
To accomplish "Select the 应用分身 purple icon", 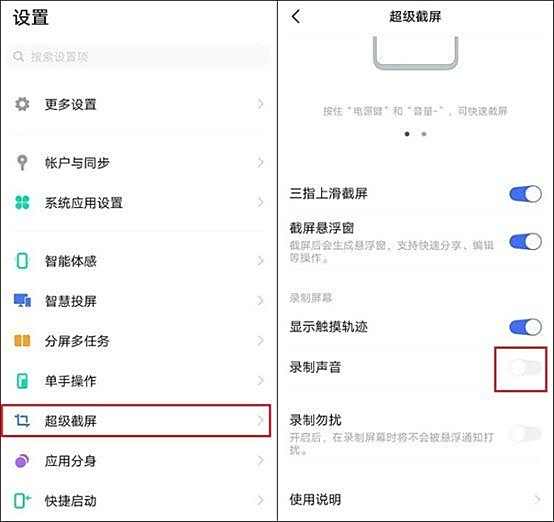I will click(x=22, y=461).
